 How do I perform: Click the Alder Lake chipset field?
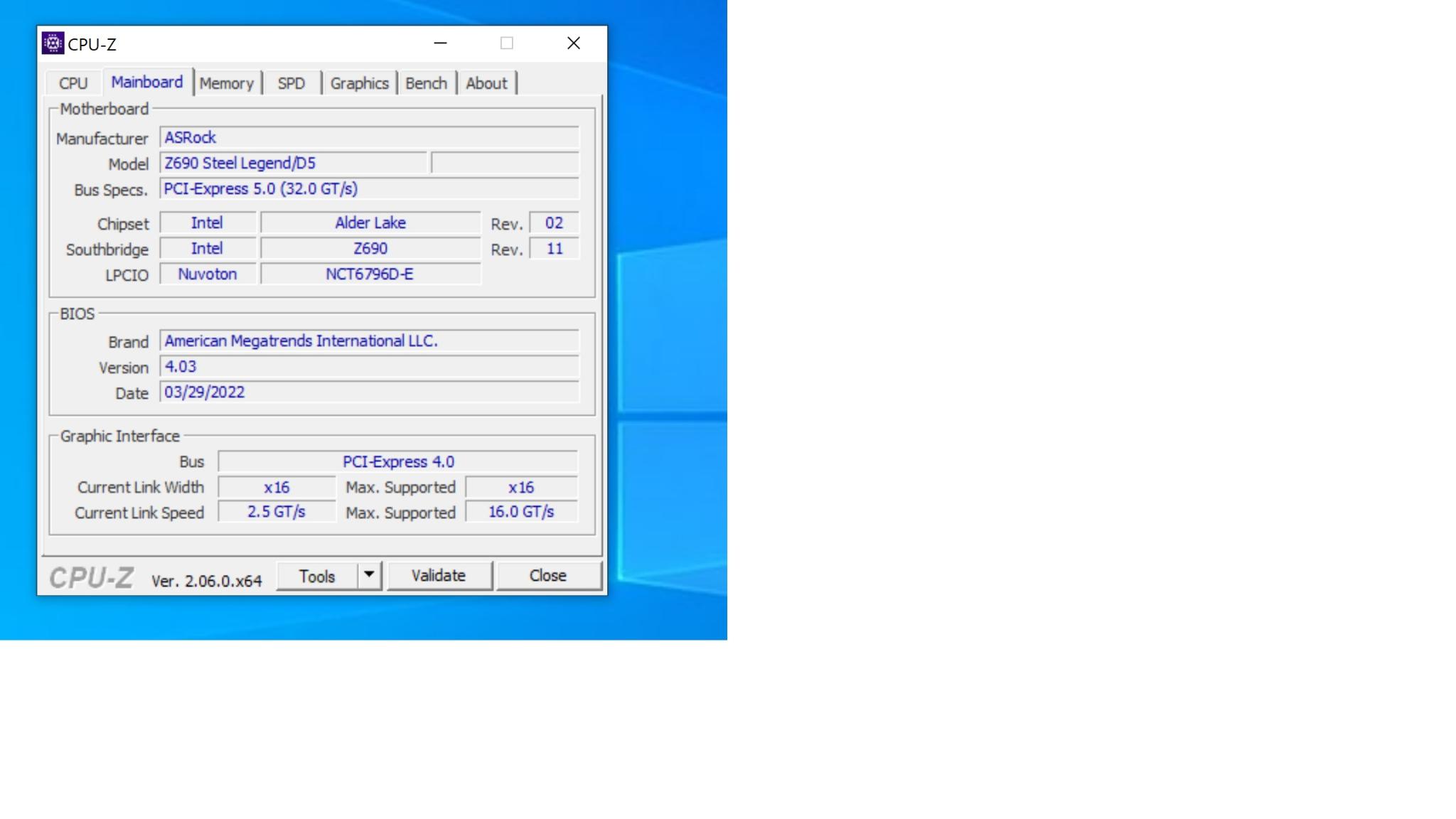tap(370, 223)
